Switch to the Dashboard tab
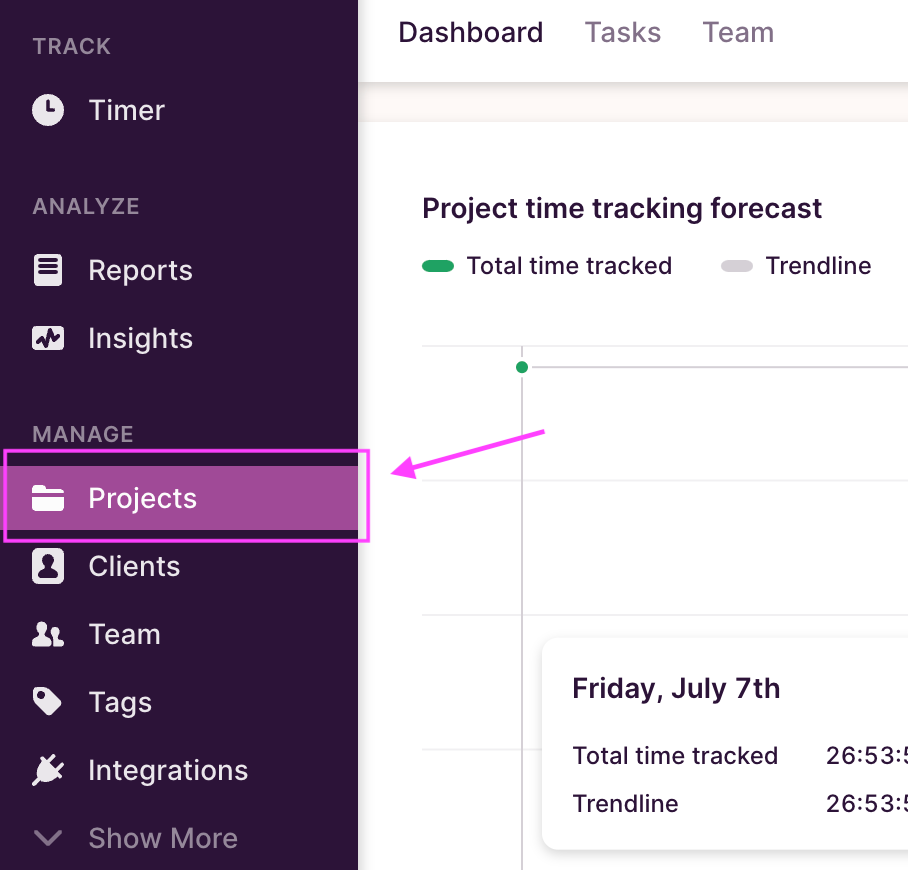 pos(470,32)
